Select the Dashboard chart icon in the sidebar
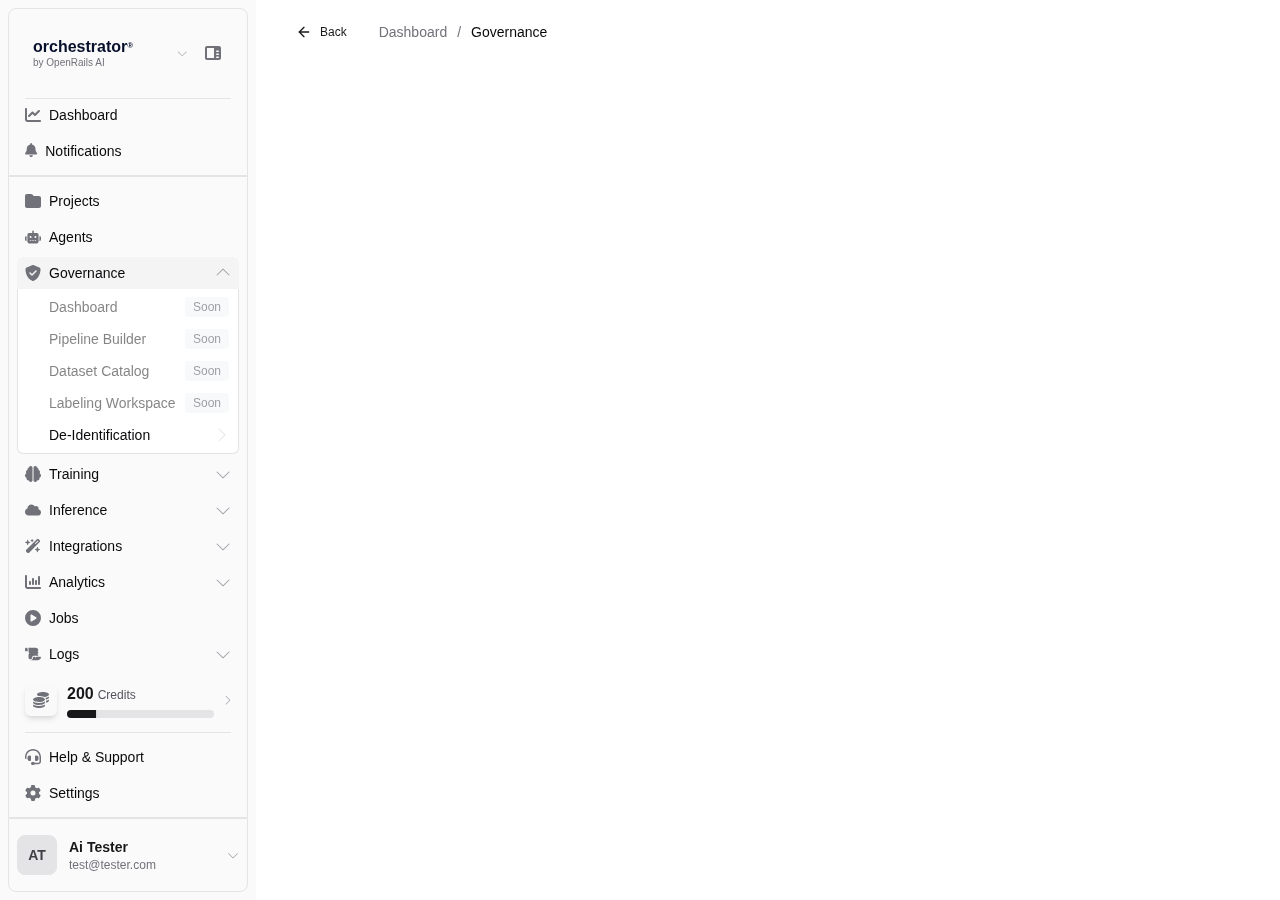 (33, 115)
